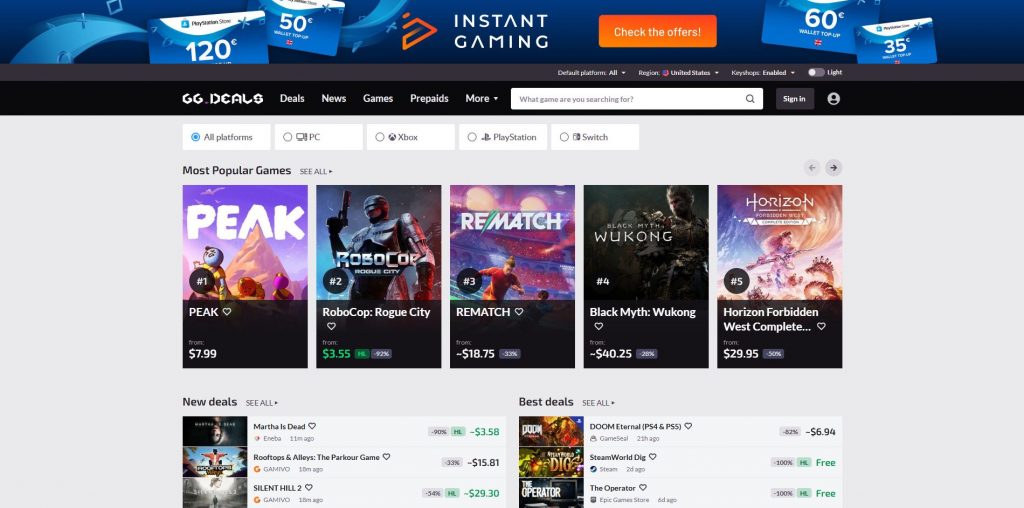Click the search magnifier icon
The width and height of the screenshot is (1024, 508).
click(750, 99)
